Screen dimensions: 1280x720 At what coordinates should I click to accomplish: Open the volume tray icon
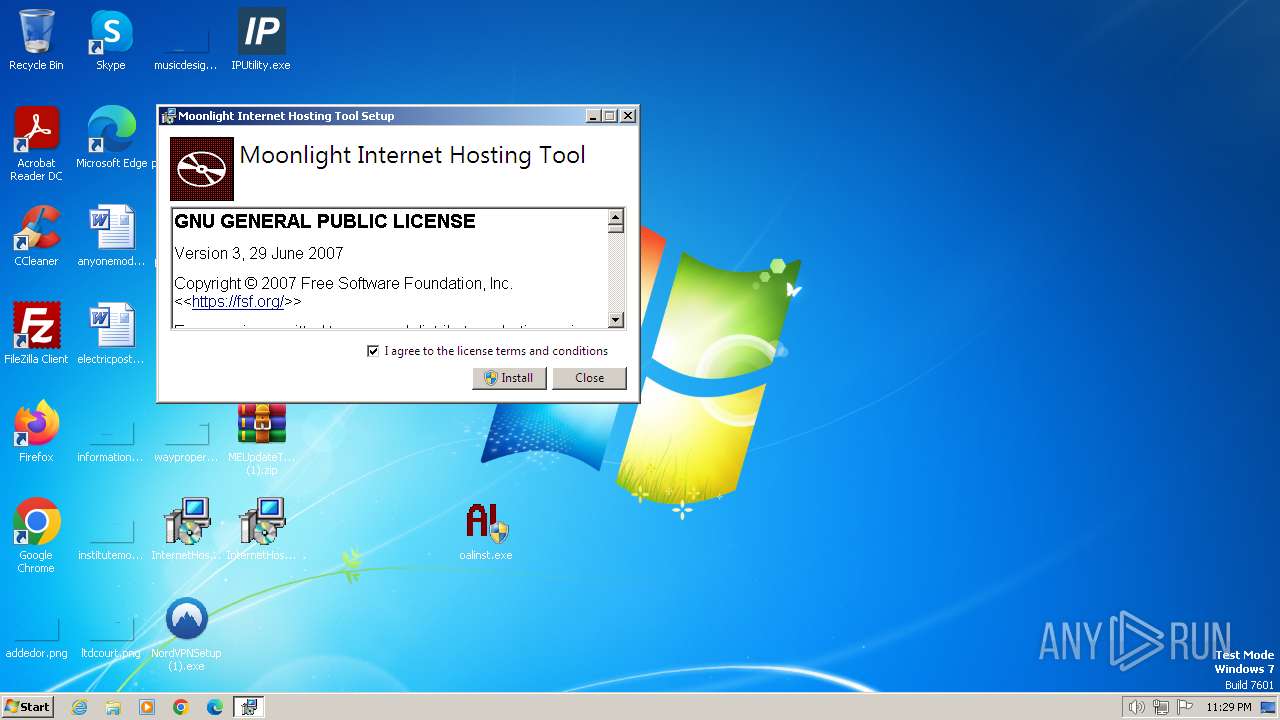coord(1136,707)
